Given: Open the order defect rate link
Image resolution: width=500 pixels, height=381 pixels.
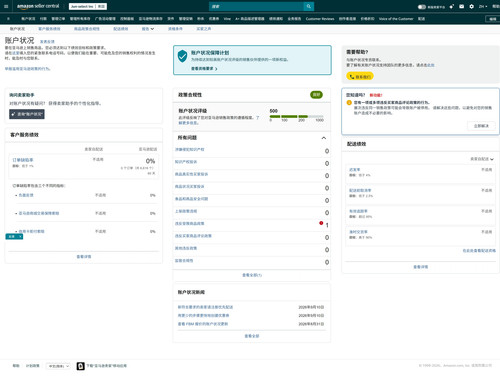Looking at the screenshot, I should tap(23, 160).
